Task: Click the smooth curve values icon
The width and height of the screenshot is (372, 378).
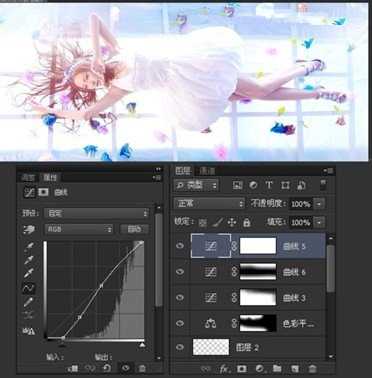Action: [x=29, y=315]
